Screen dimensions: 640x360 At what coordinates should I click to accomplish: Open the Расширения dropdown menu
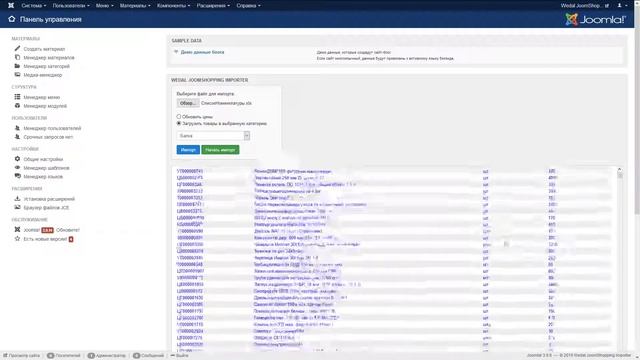pos(213,6)
